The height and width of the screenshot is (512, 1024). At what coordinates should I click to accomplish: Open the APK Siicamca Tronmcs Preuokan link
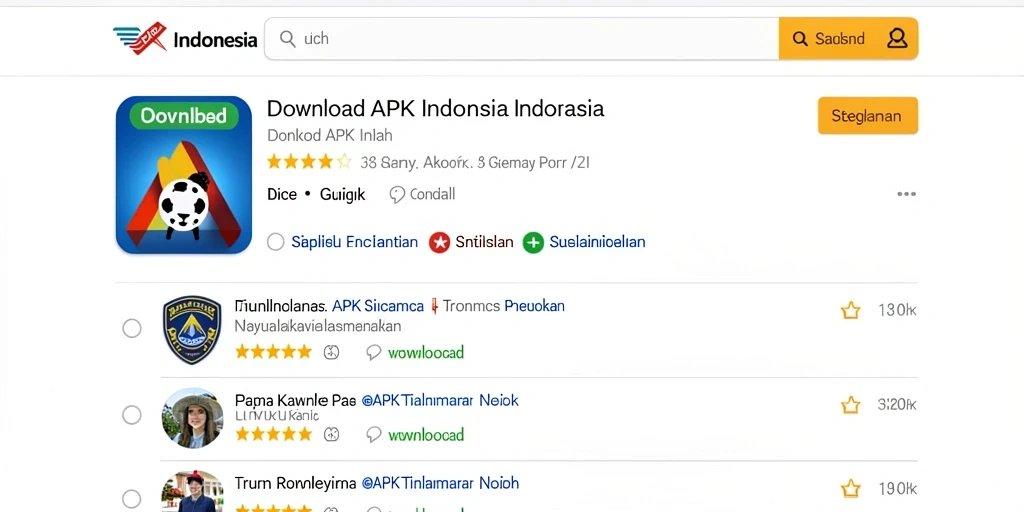pyautogui.click(x=449, y=306)
